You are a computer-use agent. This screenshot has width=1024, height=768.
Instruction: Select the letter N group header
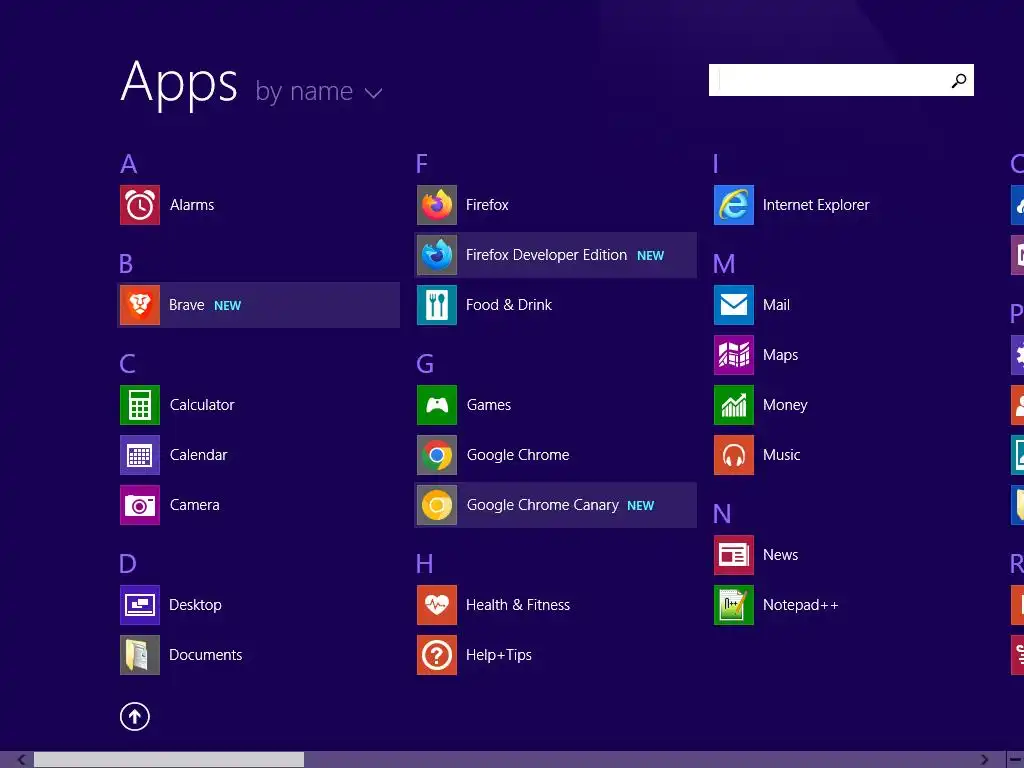point(722,514)
